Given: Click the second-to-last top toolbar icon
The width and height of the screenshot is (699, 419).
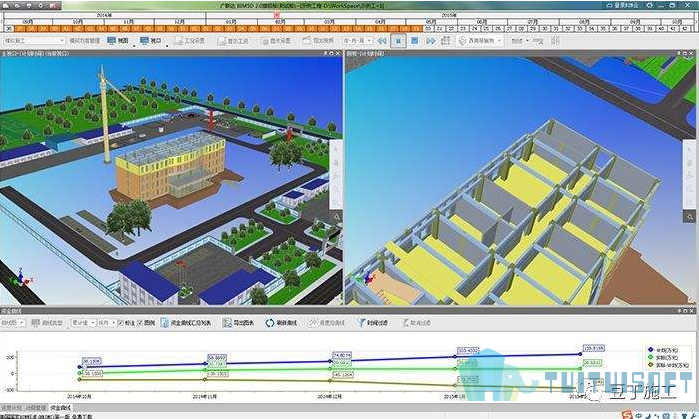Looking at the screenshot, I should coord(539,41).
